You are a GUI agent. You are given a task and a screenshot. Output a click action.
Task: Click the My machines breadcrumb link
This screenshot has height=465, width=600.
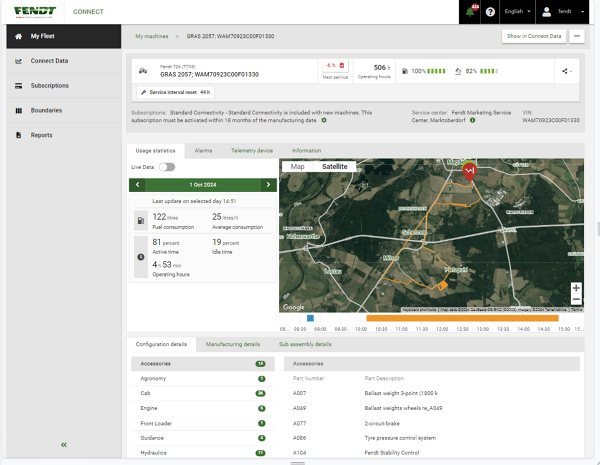click(154, 36)
